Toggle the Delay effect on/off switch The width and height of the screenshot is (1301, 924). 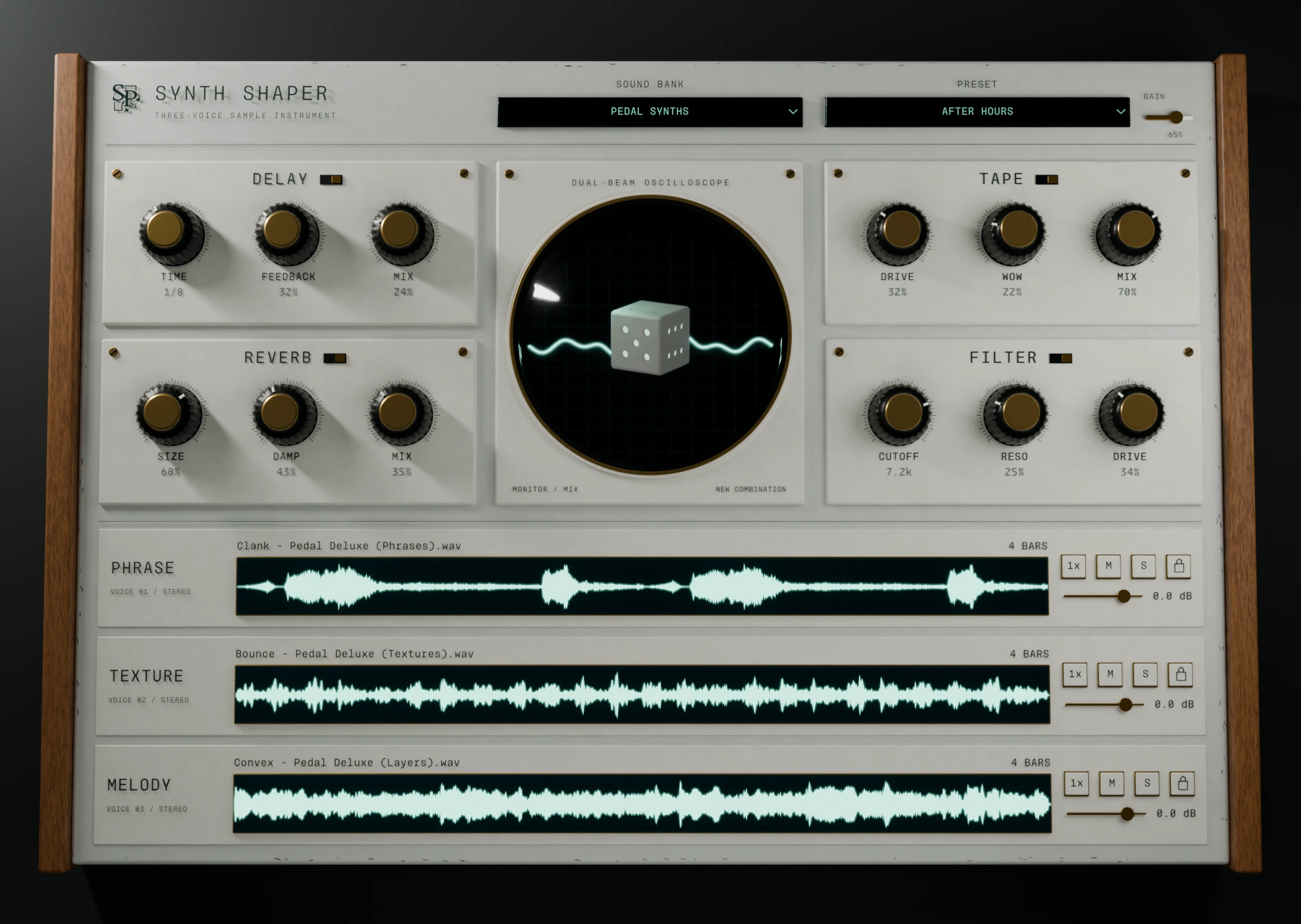coord(331,180)
